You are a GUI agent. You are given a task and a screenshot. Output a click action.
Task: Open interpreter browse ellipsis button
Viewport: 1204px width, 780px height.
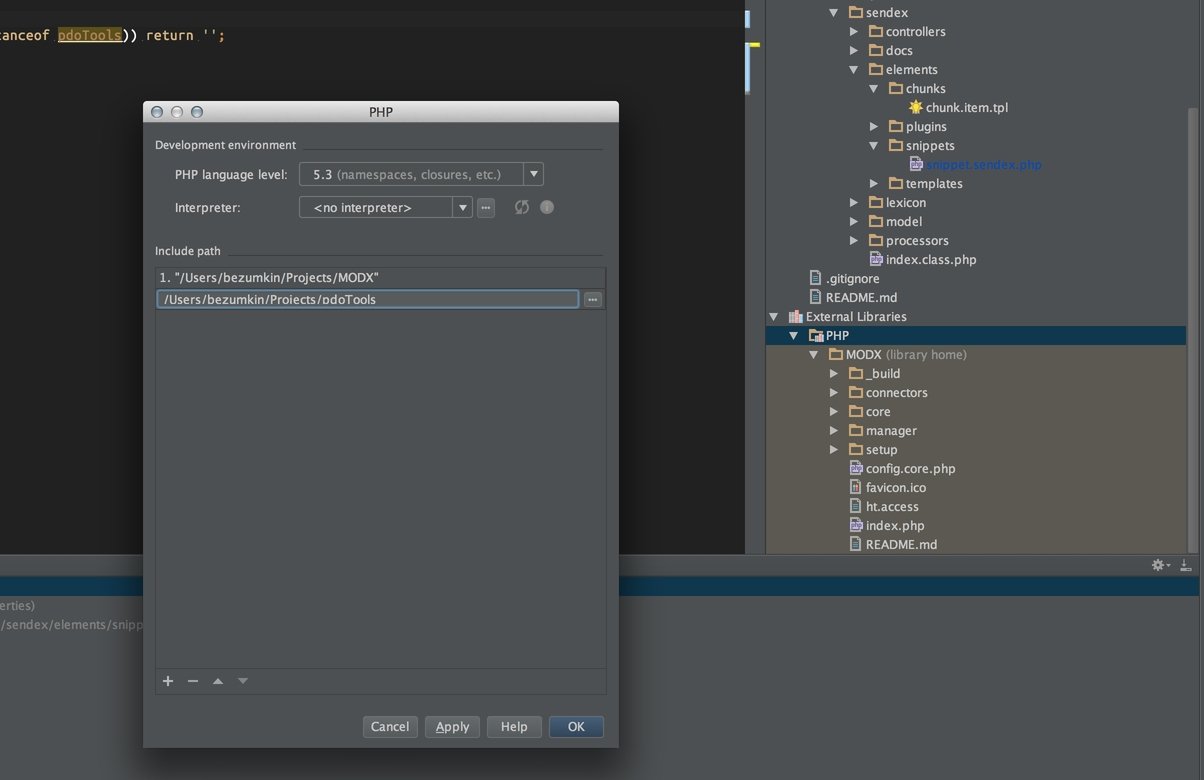click(486, 207)
